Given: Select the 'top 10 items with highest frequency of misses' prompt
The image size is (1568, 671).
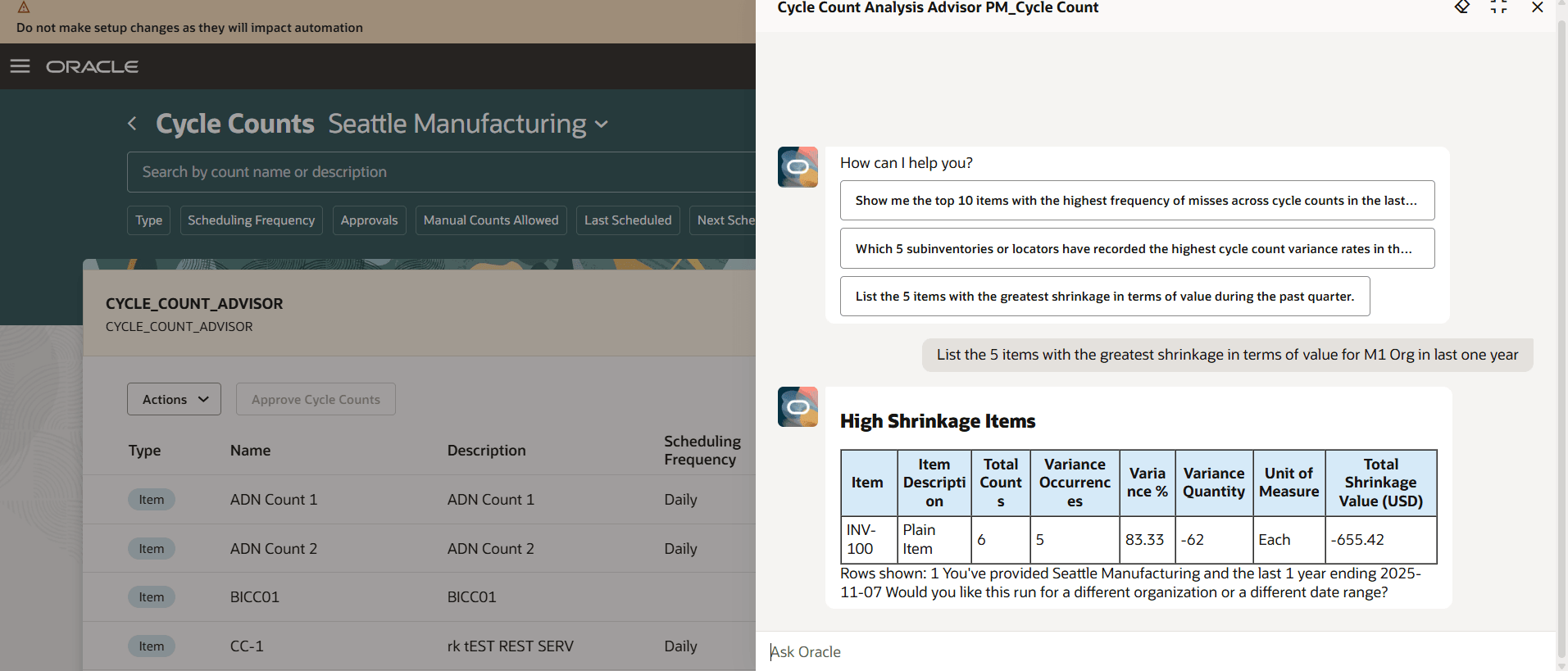Looking at the screenshot, I should click(1137, 201).
